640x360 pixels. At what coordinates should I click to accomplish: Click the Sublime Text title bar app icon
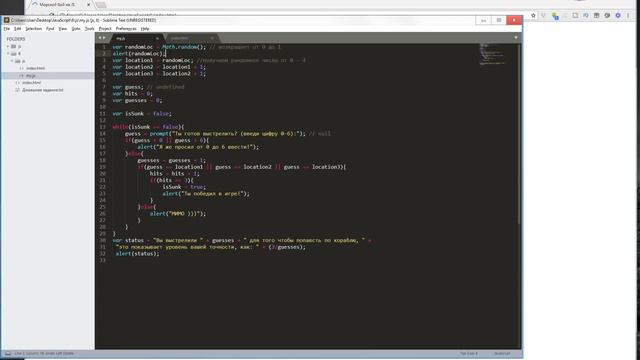pyautogui.click(x=7, y=20)
